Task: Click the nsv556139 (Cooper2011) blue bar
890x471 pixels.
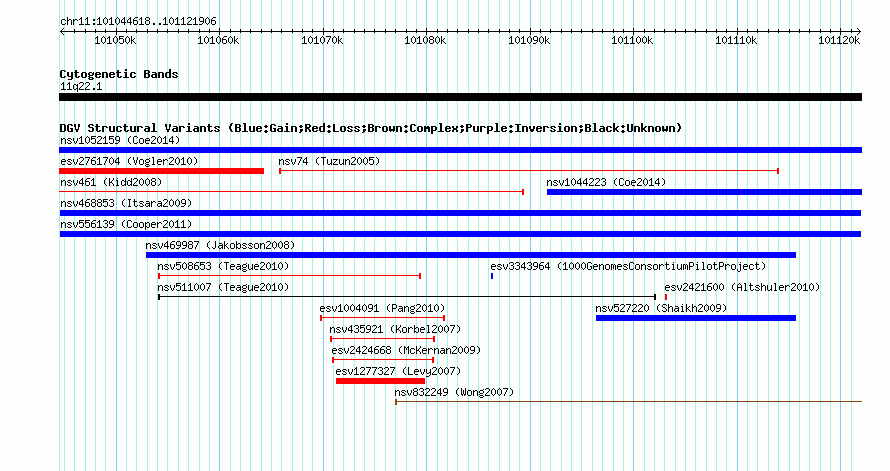Action: [460, 234]
